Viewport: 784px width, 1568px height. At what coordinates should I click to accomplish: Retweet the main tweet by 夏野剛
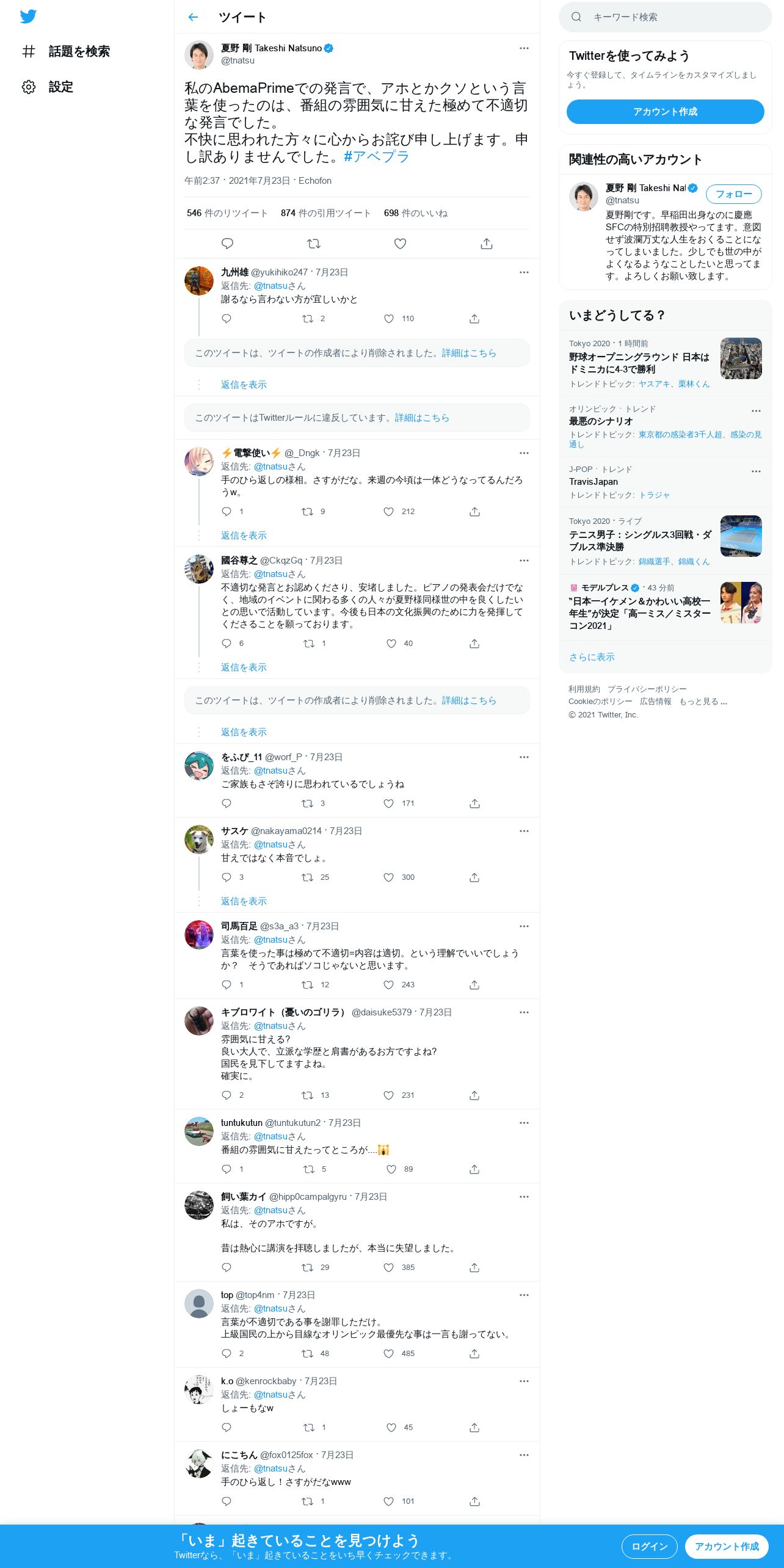(314, 244)
